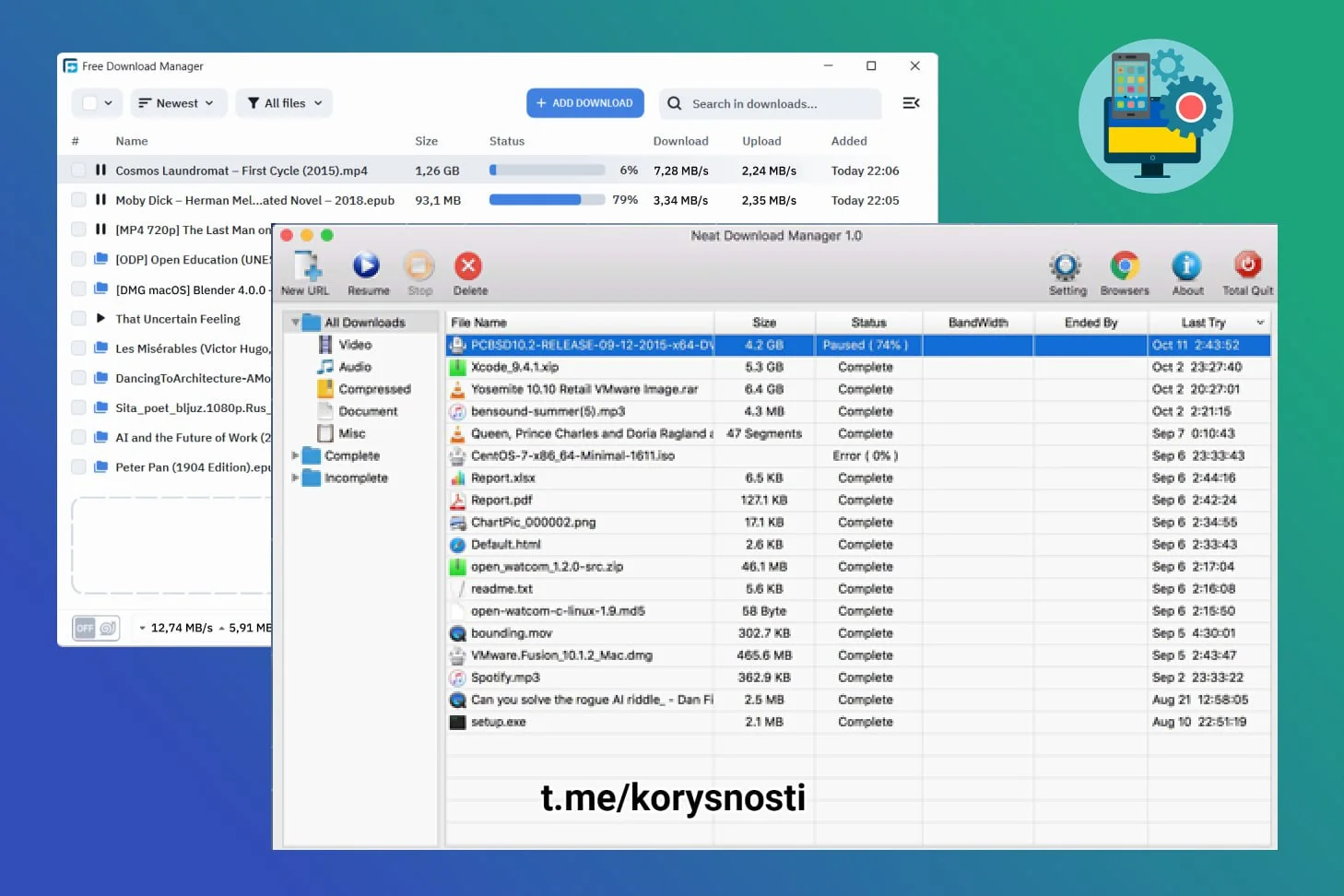Viewport: 1344px width, 896px height.
Task: Toggle the snail speed mode OFF switch
Action: 96,628
